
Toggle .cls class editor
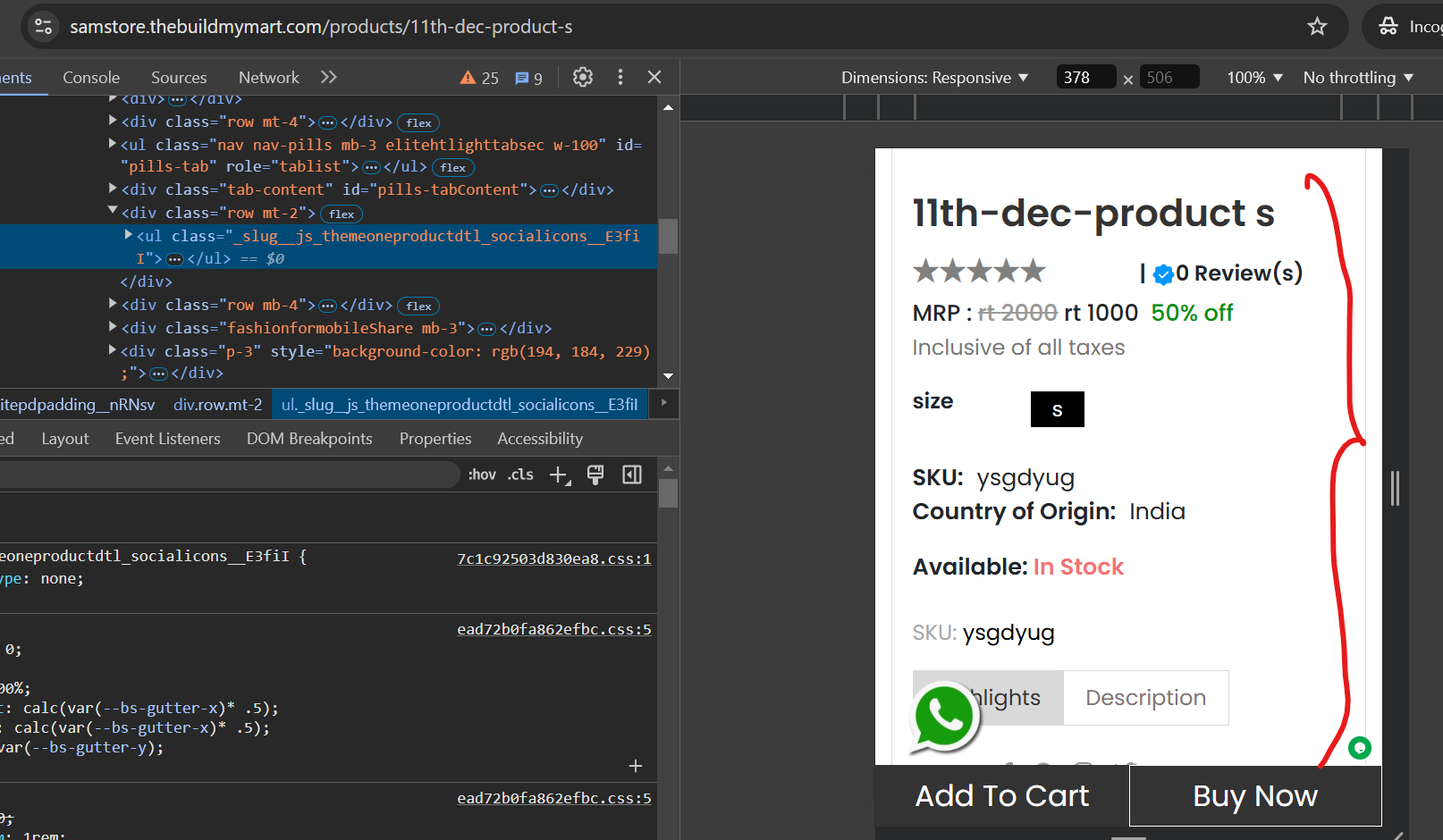pyautogui.click(x=520, y=475)
